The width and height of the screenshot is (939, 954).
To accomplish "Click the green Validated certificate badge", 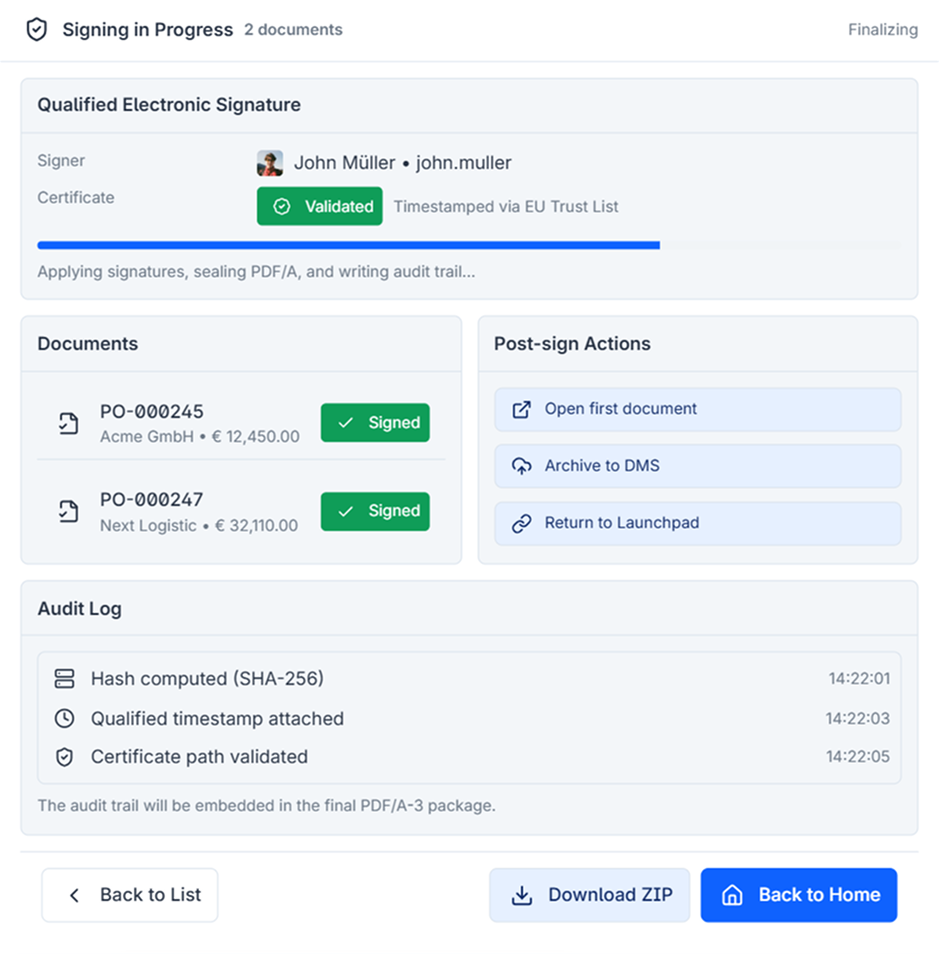I will click(319, 206).
